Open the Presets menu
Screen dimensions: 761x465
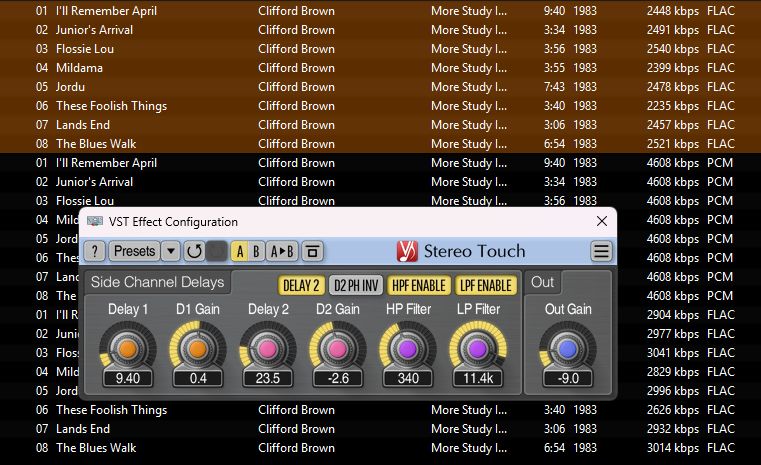[133, 251]
